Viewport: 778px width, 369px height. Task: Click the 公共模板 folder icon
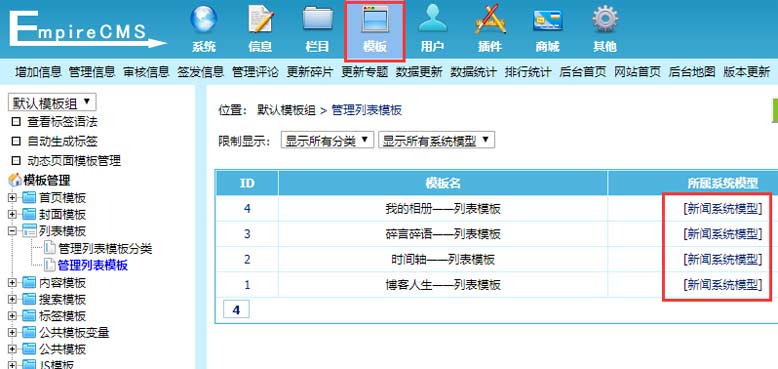click(29, 349)
